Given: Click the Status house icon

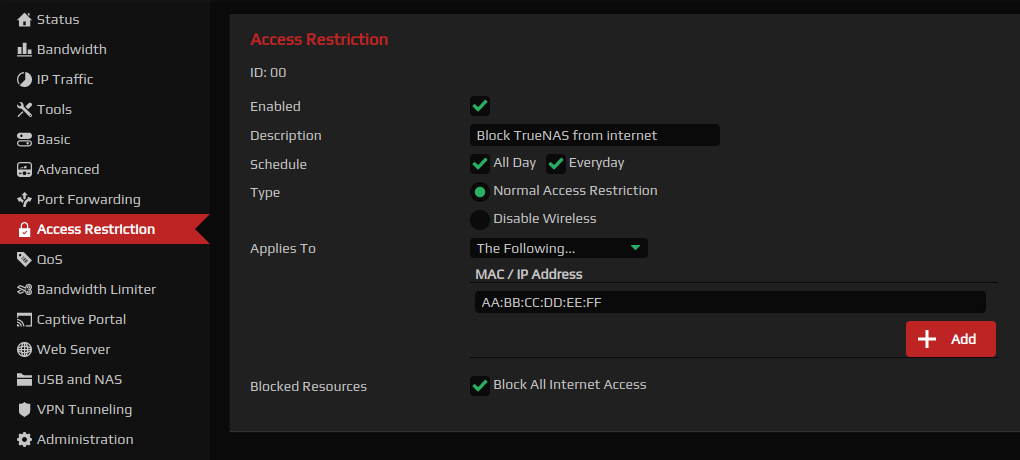Looking at the screenshot, I should [24, 20].
